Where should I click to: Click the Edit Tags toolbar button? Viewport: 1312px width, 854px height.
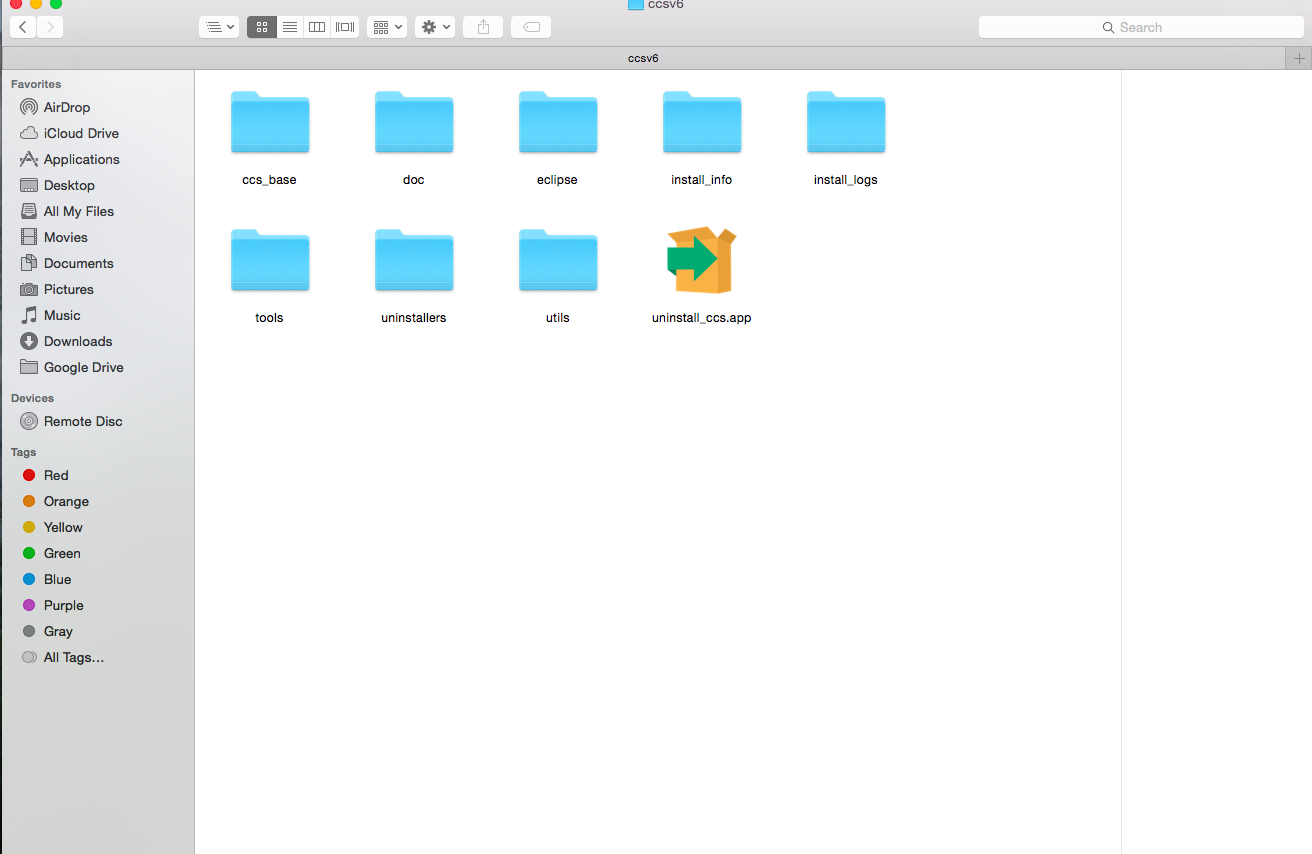click(531, 27)
